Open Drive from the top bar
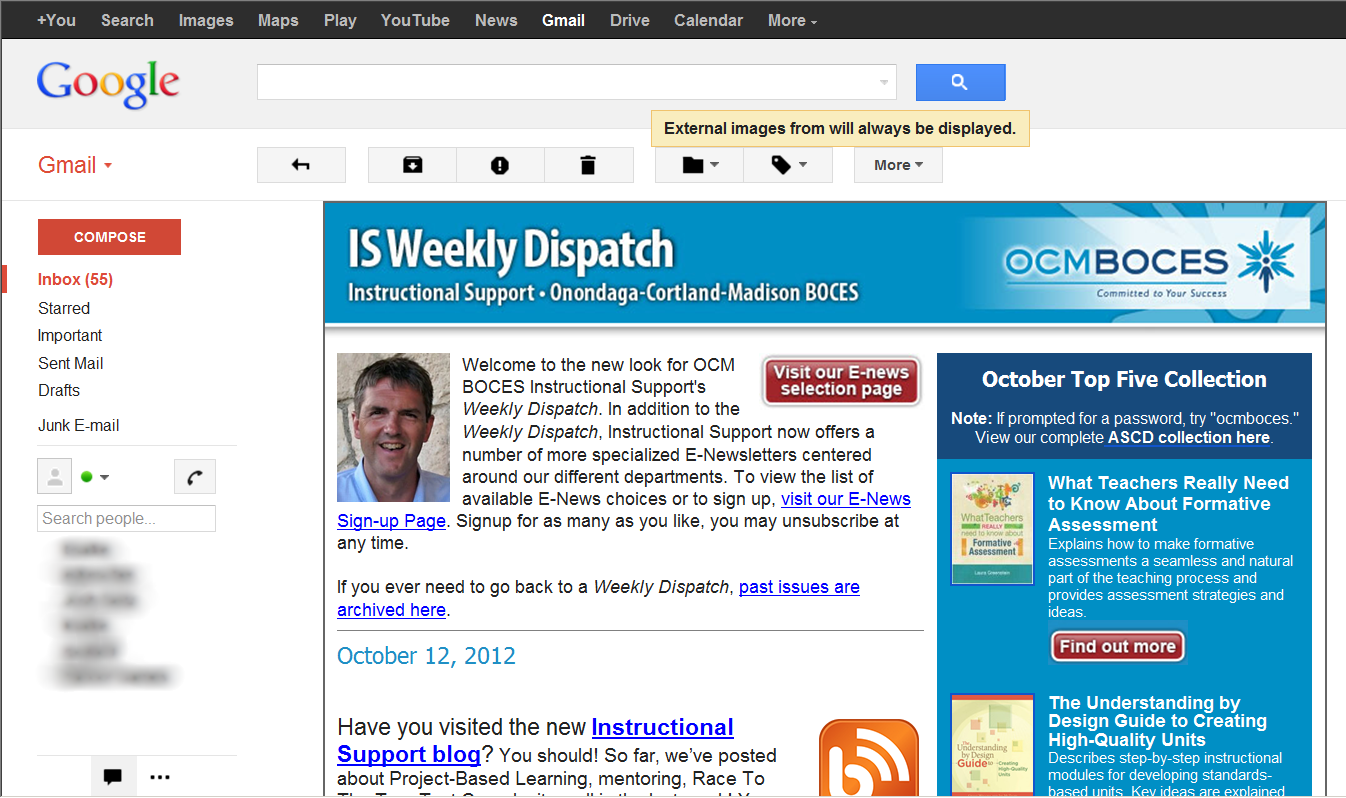 pos(629,20)
